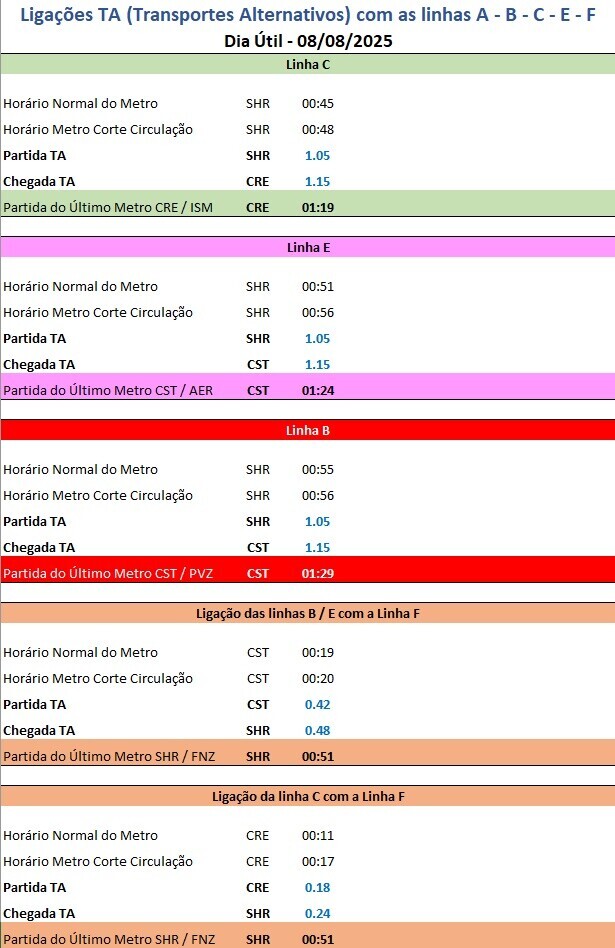This screenshot has width=615, height=948.
Task: Select the 0.24 Chegada TA value
Action: pos(317,913)
